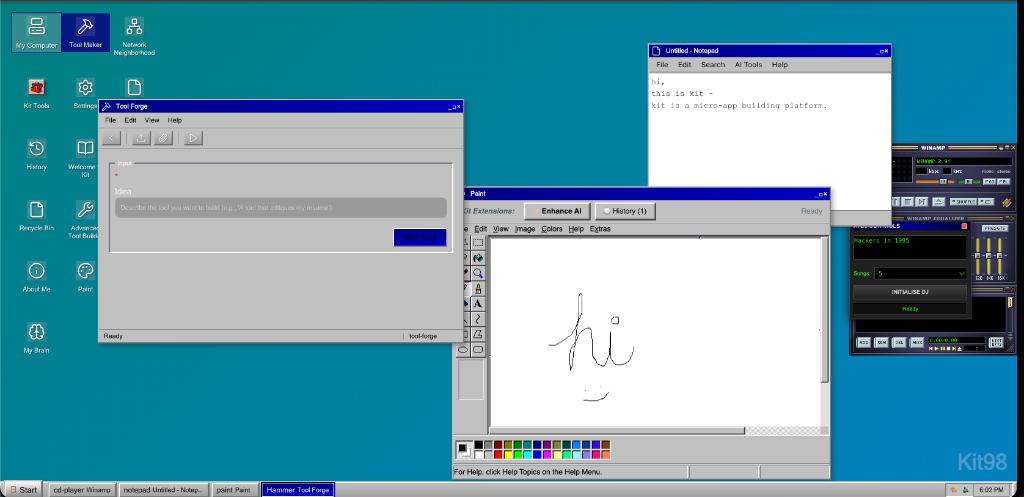This screenshot has height=497, width=1024.
Task: Select the Rounded Rectangle tool in Paint
Action: coord(478,349)
